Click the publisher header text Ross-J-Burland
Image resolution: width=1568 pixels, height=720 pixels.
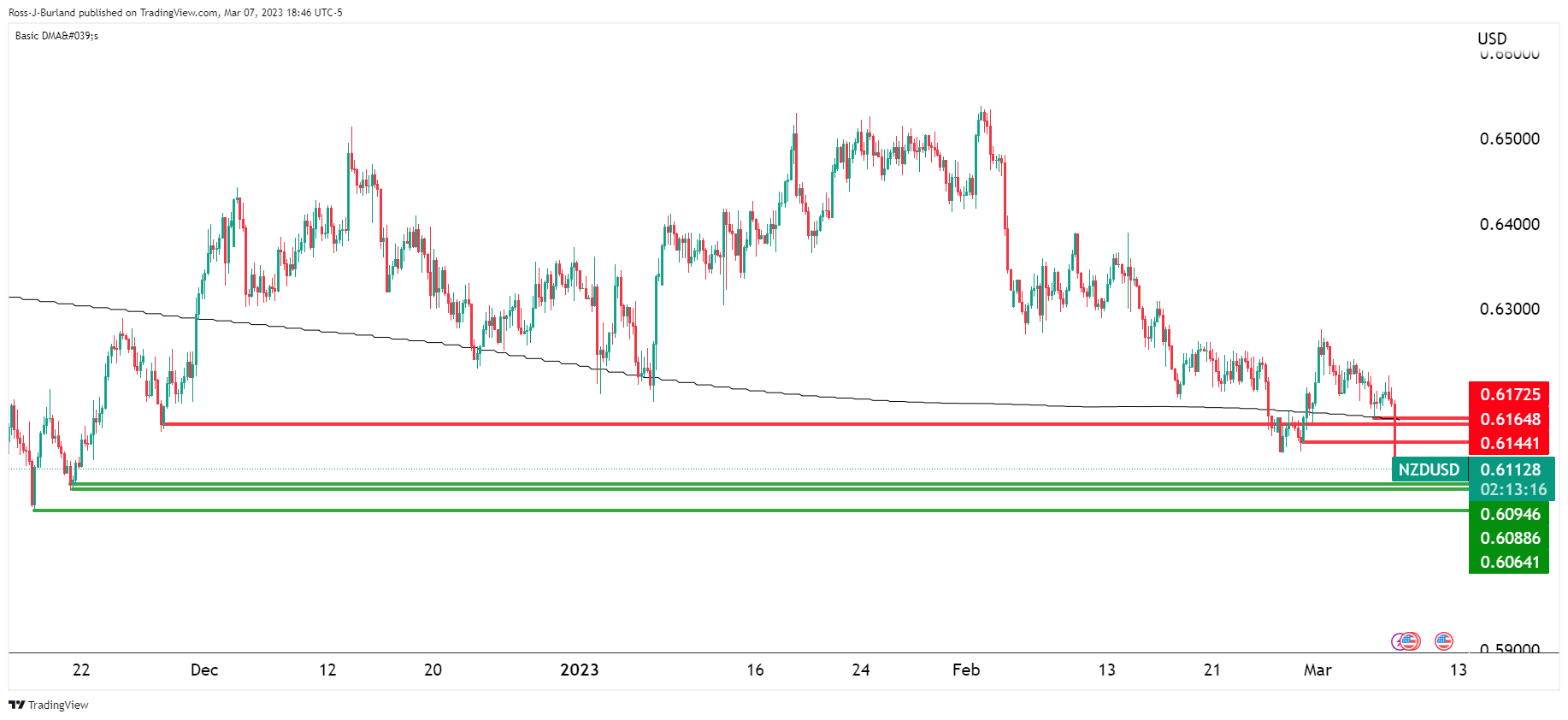[42, 13]
